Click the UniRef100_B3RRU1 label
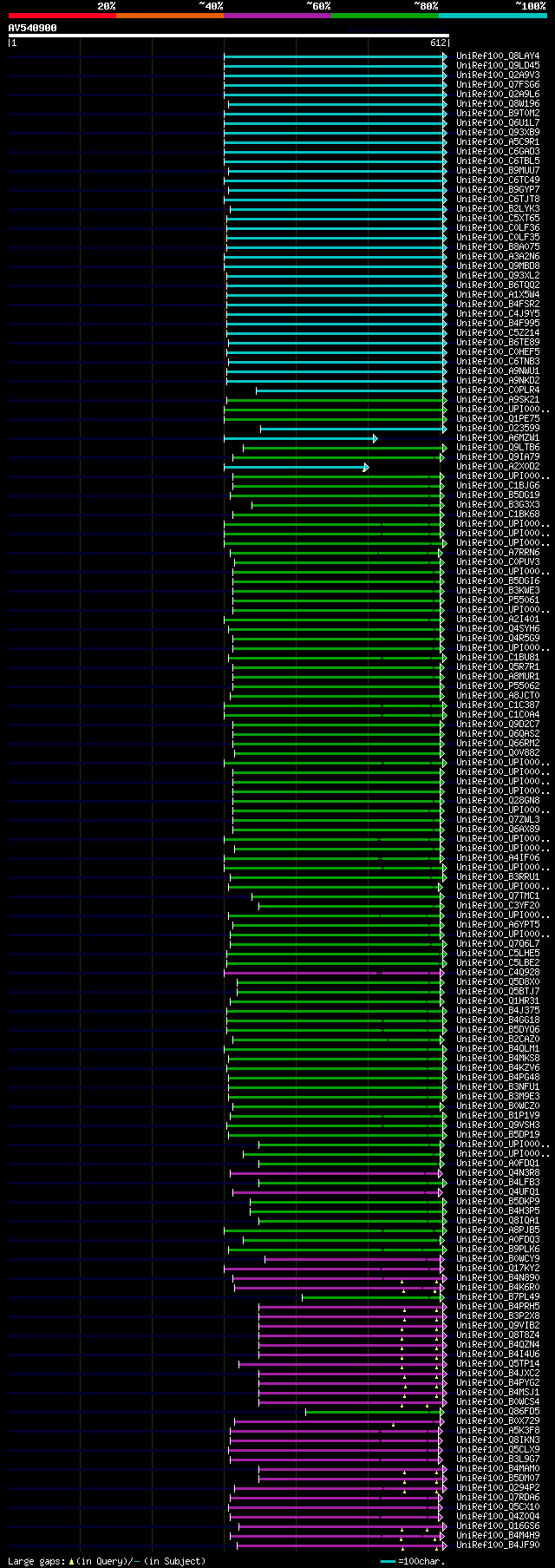 [498, 877]
